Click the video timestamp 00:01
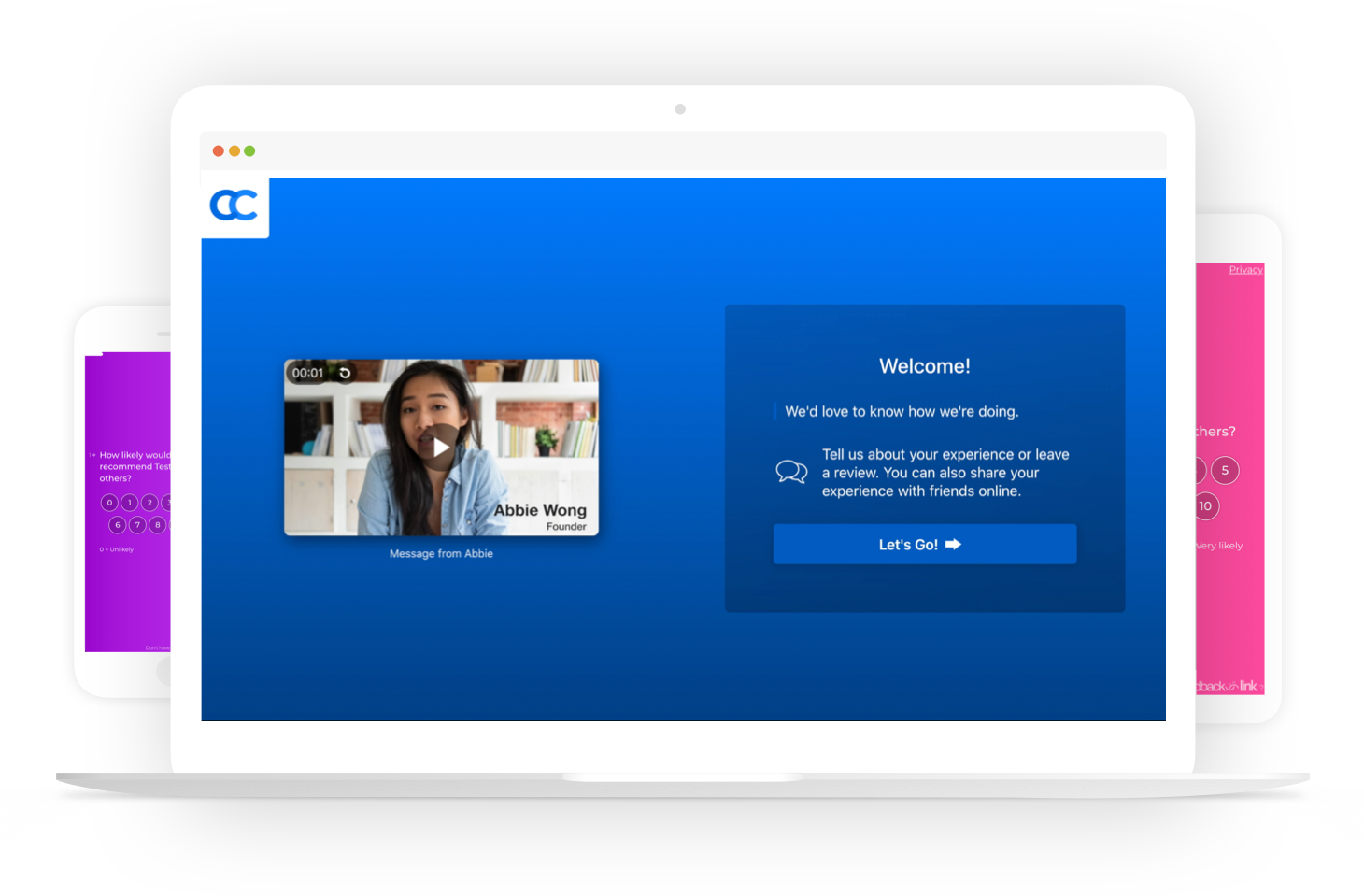Image resolution: width=1364 pixels, height=896 pixels. click(x=307, y=373)
